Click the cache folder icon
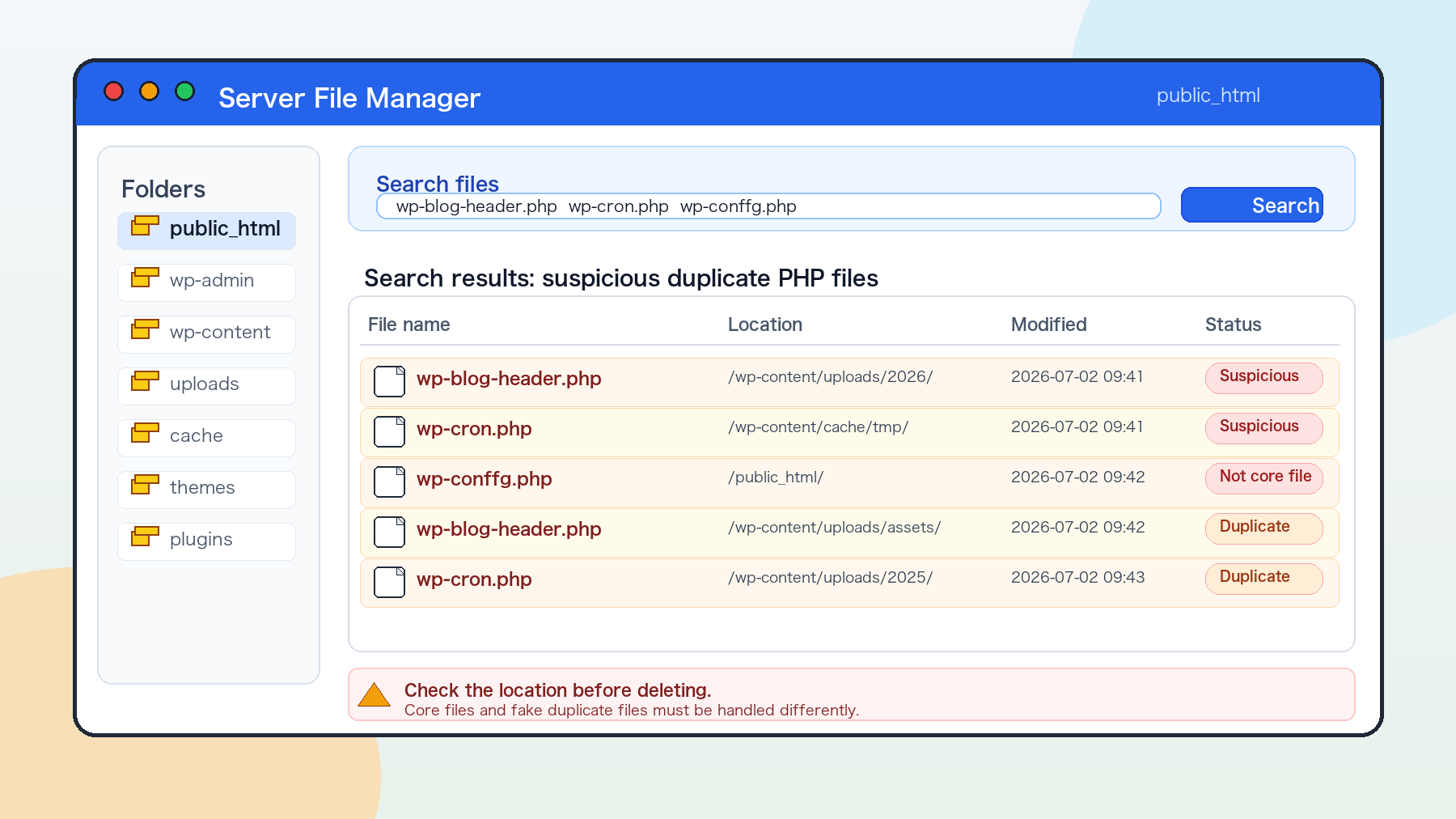This screenshot has height=819, width=1456. (145, 433)
